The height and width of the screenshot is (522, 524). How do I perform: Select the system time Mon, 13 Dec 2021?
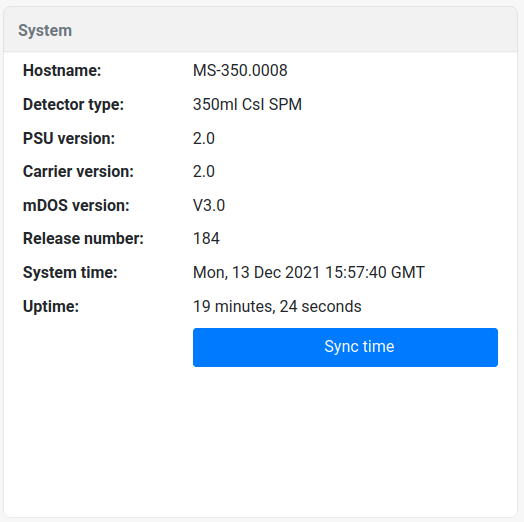click(x=256, y=272)
